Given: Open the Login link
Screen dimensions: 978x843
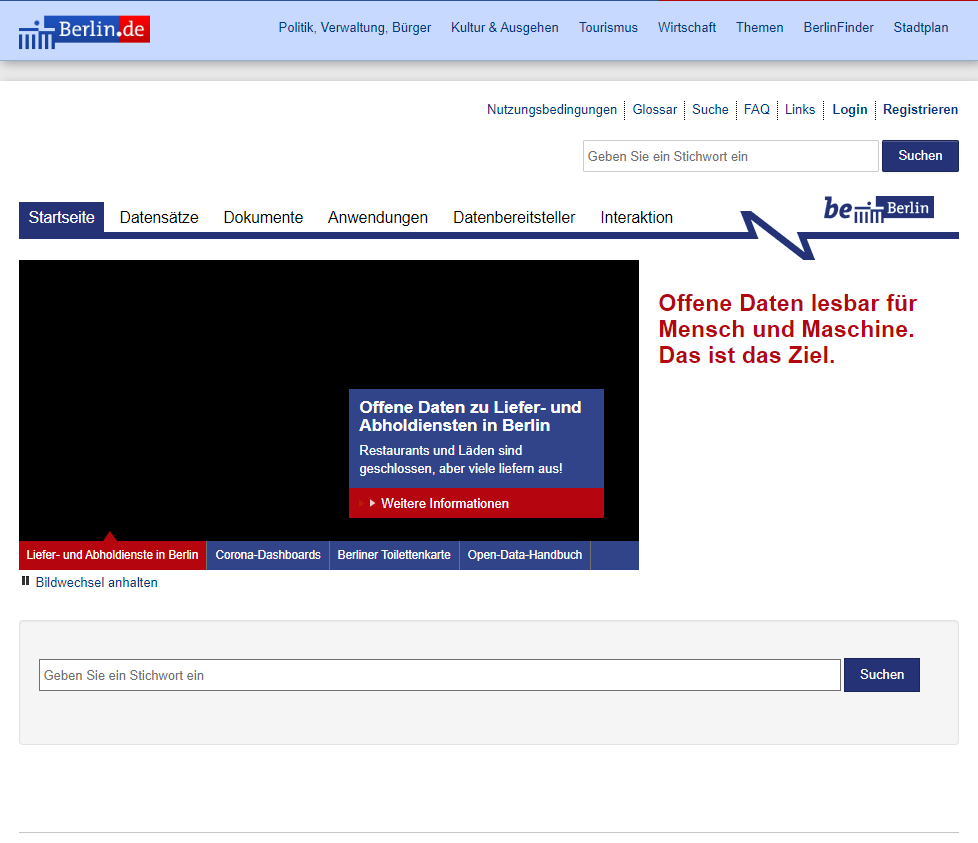Looking at the screenshot, I should tap(849, 110).
